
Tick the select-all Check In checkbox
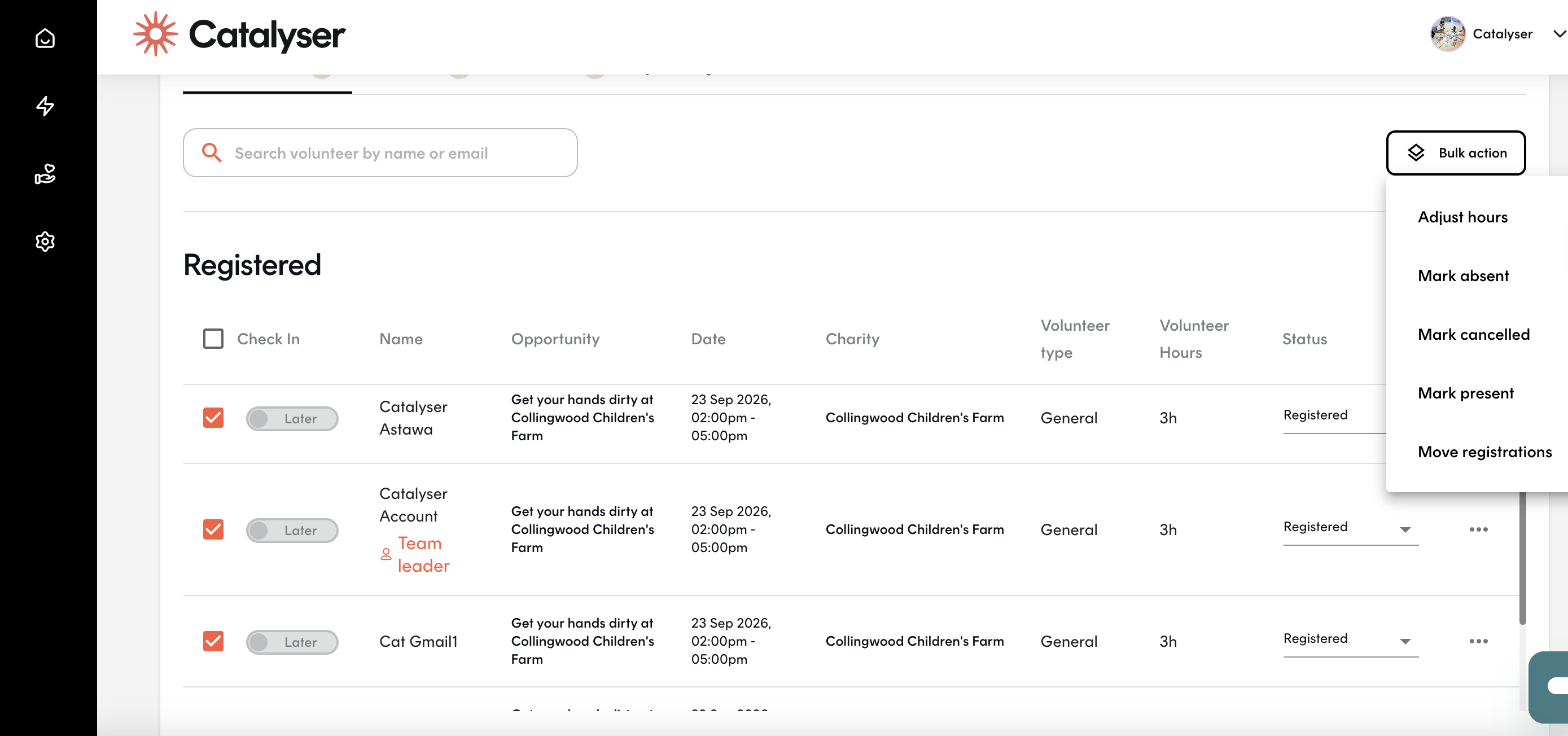(213, 339)
